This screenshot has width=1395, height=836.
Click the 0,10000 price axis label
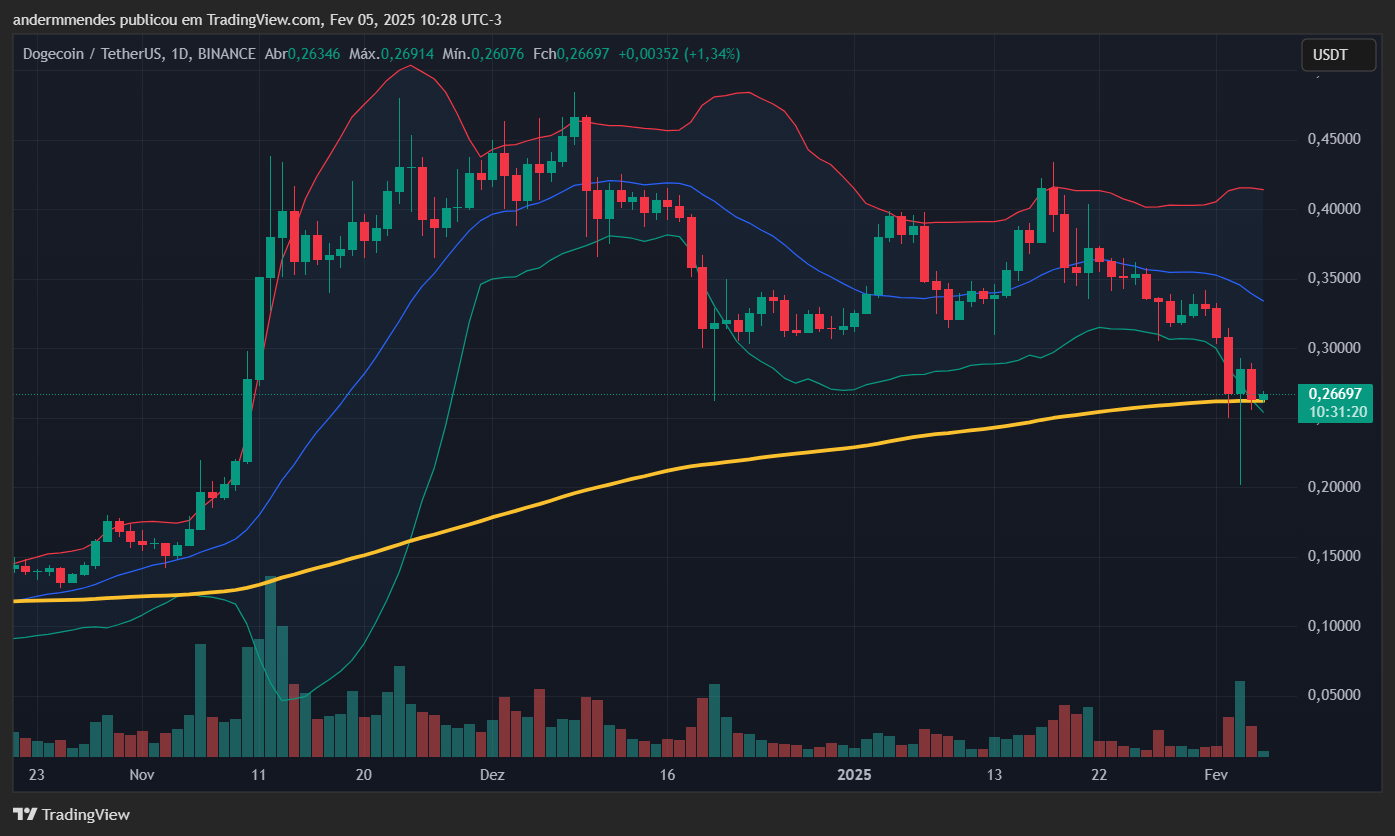coord(1333,626)
